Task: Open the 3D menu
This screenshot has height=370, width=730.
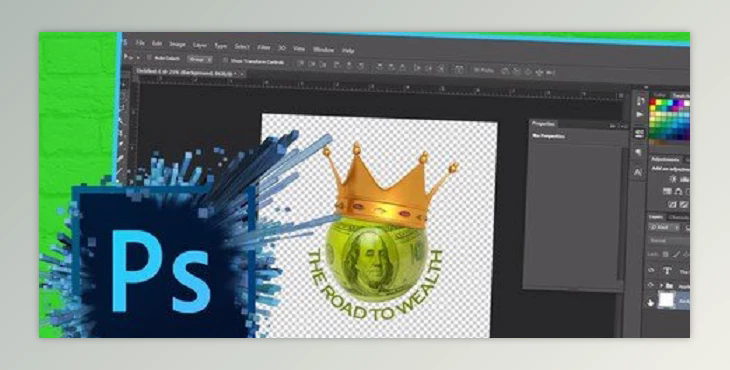Action: (281, 48)
